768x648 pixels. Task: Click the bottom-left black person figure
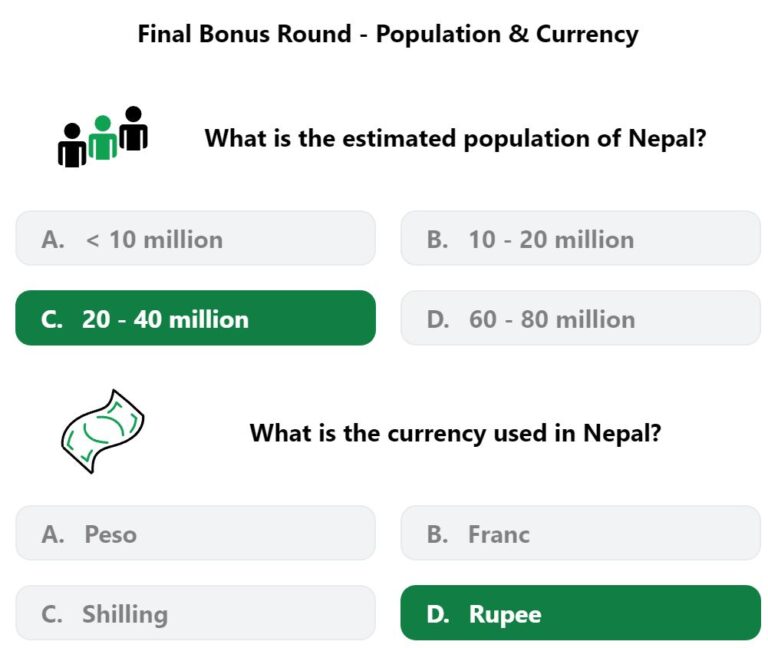coord(72,145)
